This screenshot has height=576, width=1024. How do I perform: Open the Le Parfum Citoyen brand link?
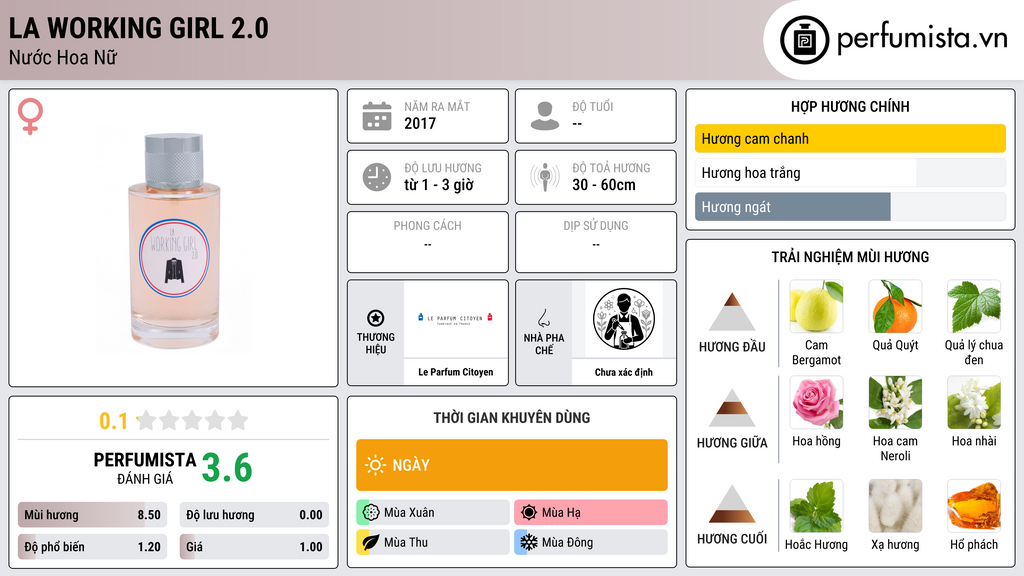pyautogui.click(x=456, y=372)
